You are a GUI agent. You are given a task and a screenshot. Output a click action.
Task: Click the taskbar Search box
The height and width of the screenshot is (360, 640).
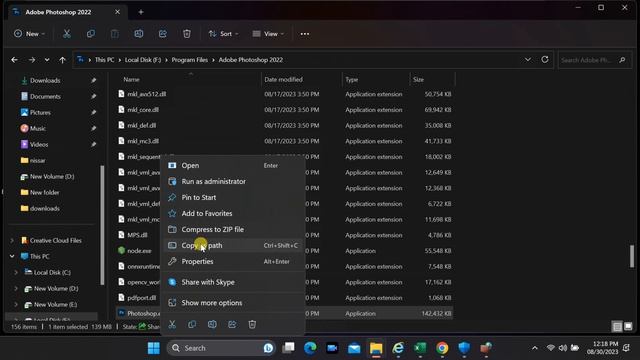[221, 348]
